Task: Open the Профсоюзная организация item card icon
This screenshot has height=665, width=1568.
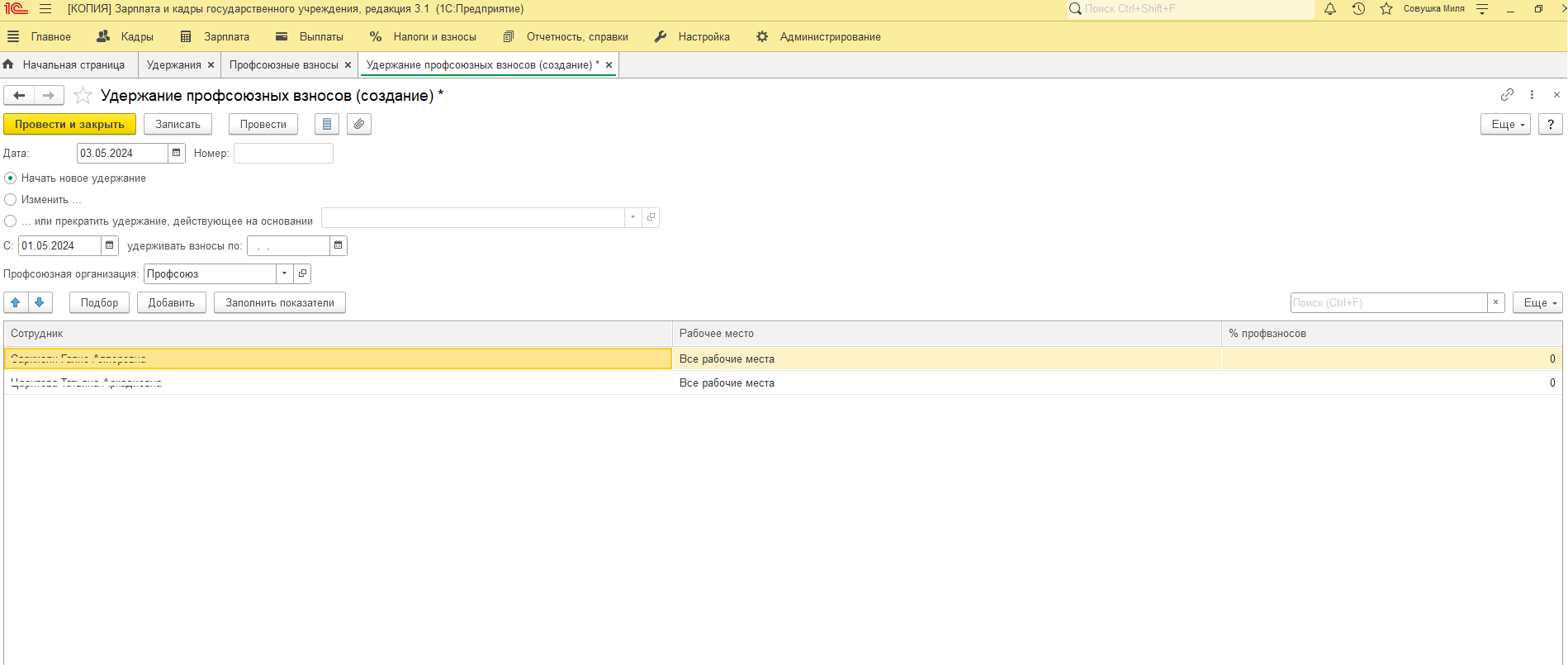Action: tap(302, 273)
